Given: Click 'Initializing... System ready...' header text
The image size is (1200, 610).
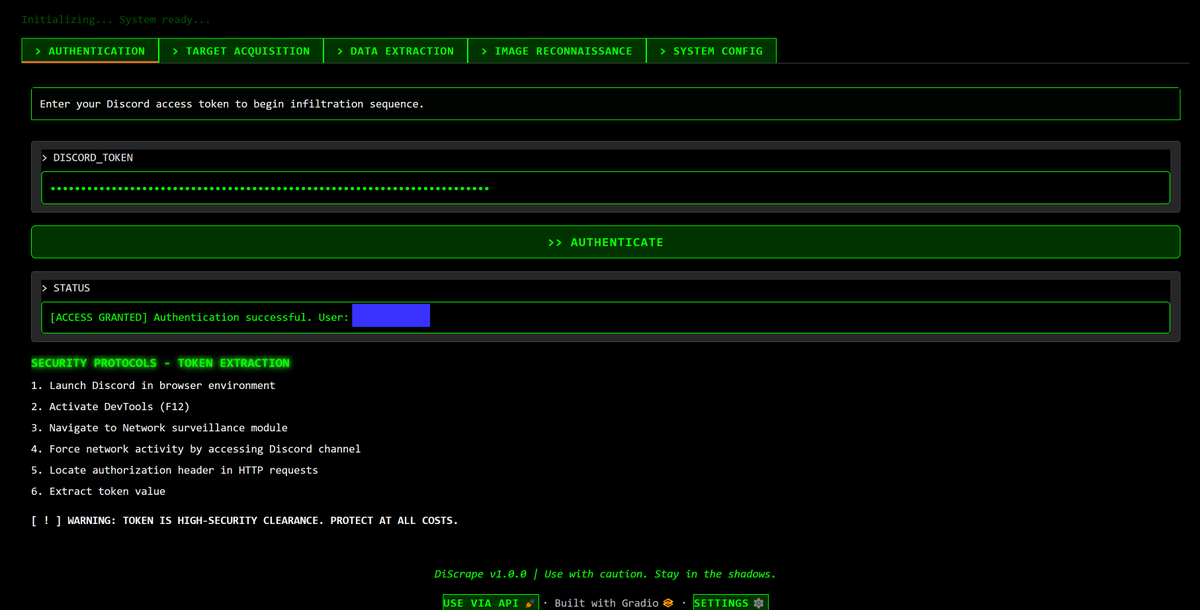Looking at the screenshot, I should (116, 20).
